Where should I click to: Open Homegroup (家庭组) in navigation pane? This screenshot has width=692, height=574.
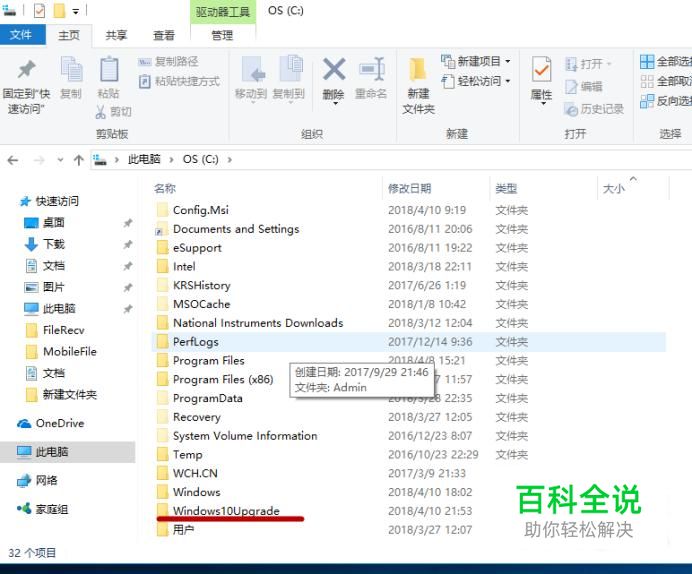coord(42,509)
